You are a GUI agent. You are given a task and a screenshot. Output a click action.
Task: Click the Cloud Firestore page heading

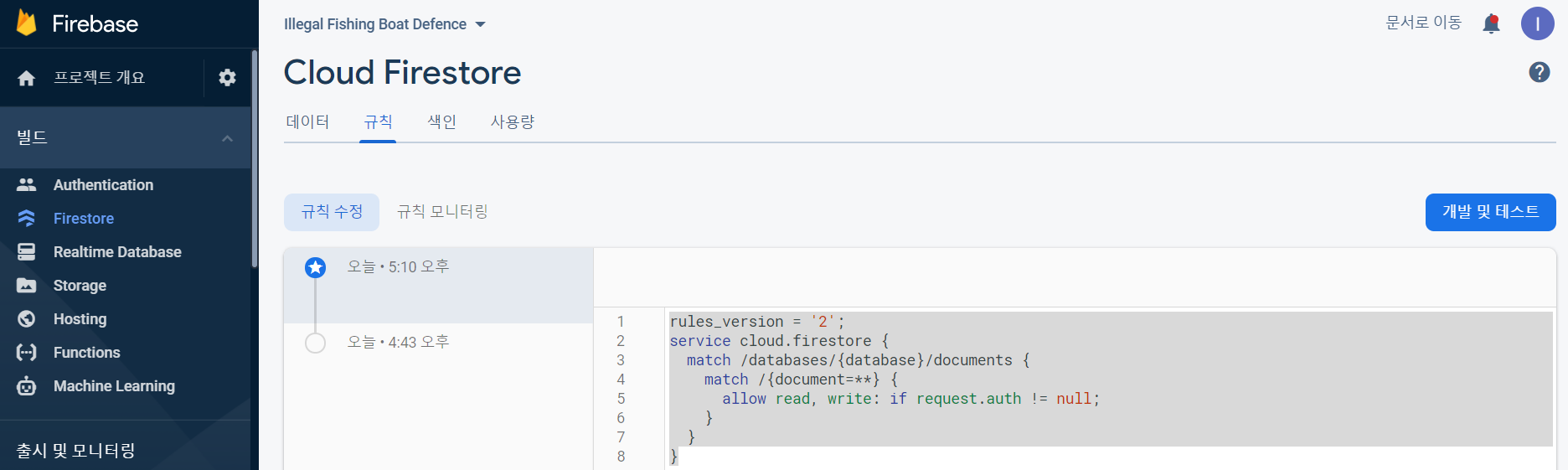point(403,73)
